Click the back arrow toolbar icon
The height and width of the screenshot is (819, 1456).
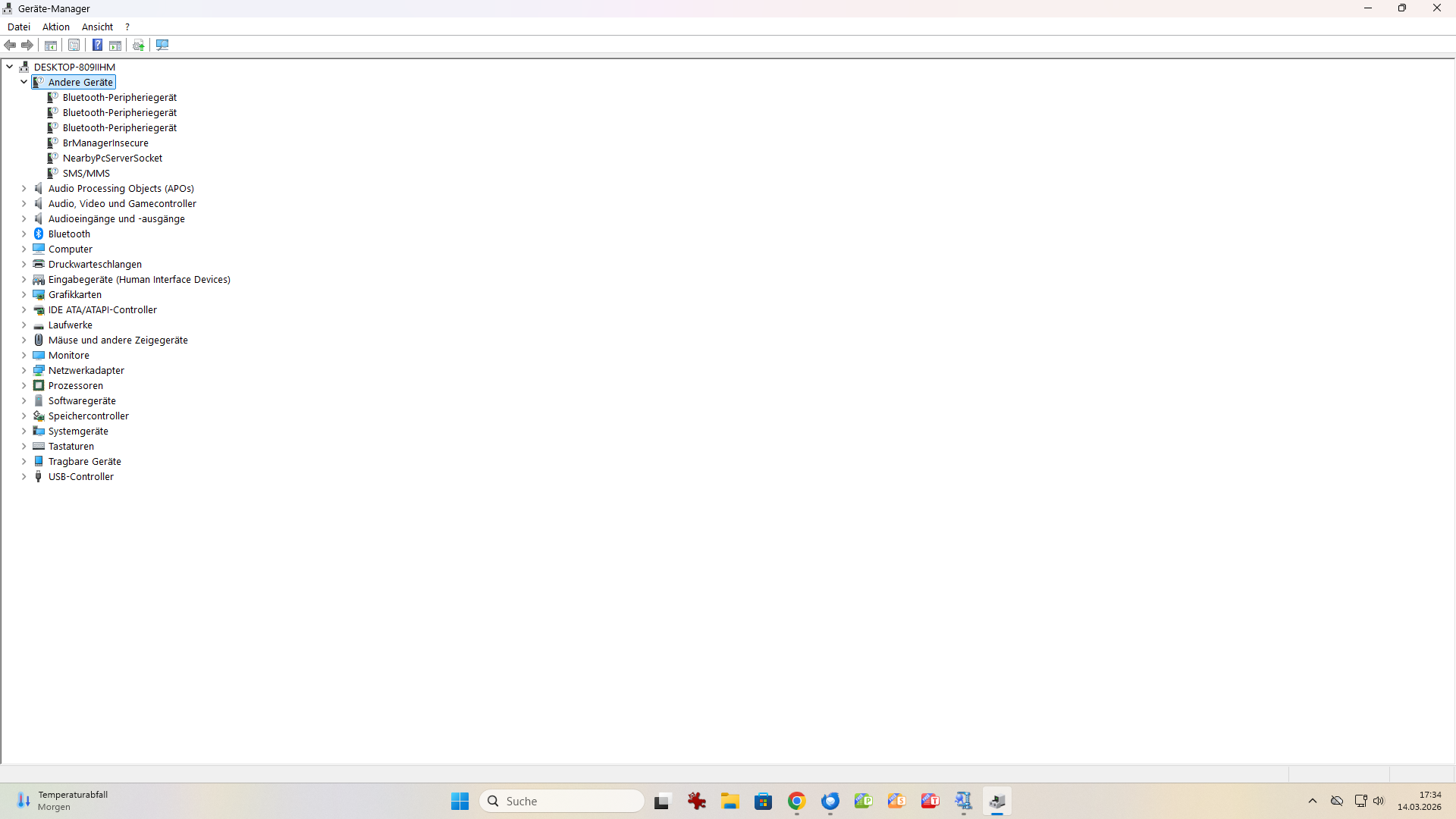click(x=10, y=45)
